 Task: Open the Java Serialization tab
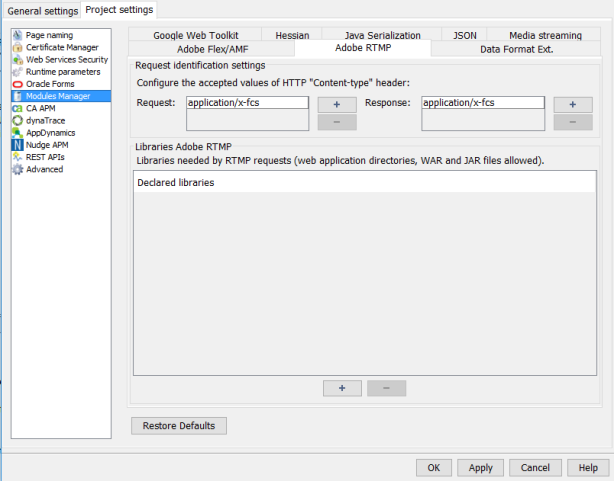[382, 35]
